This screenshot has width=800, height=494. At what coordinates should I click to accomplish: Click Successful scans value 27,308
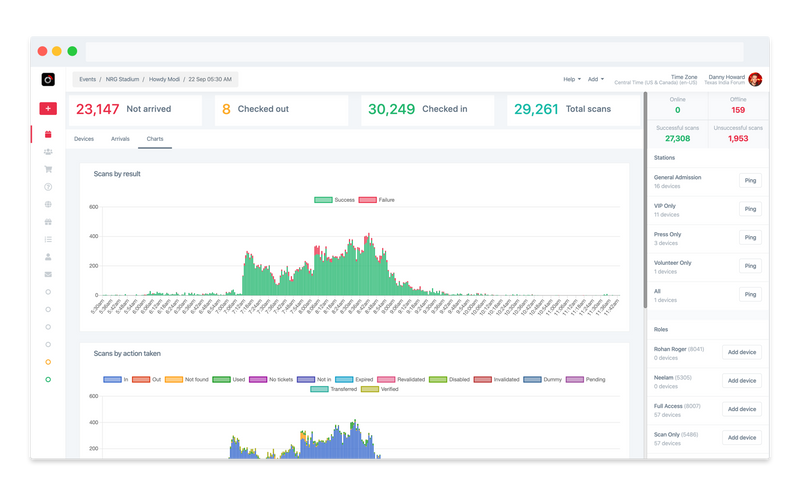pos(678,138)
